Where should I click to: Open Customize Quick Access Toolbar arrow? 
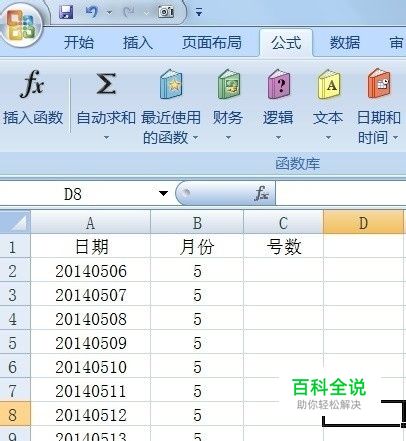(199, 13)
